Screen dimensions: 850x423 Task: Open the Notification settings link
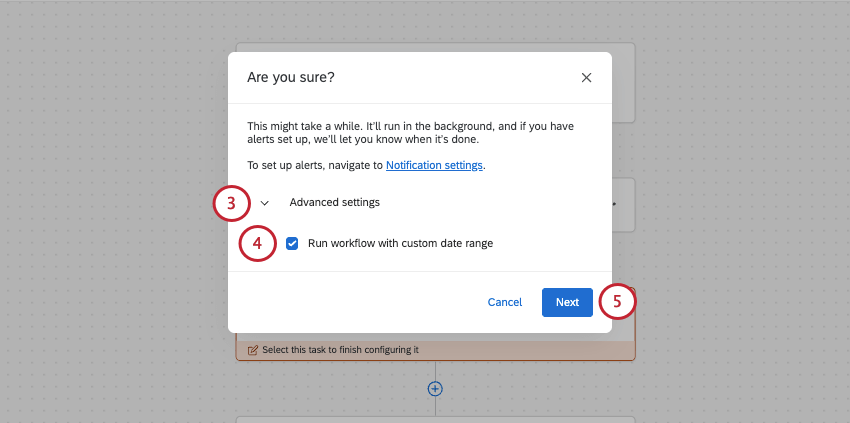pos(434,165)
